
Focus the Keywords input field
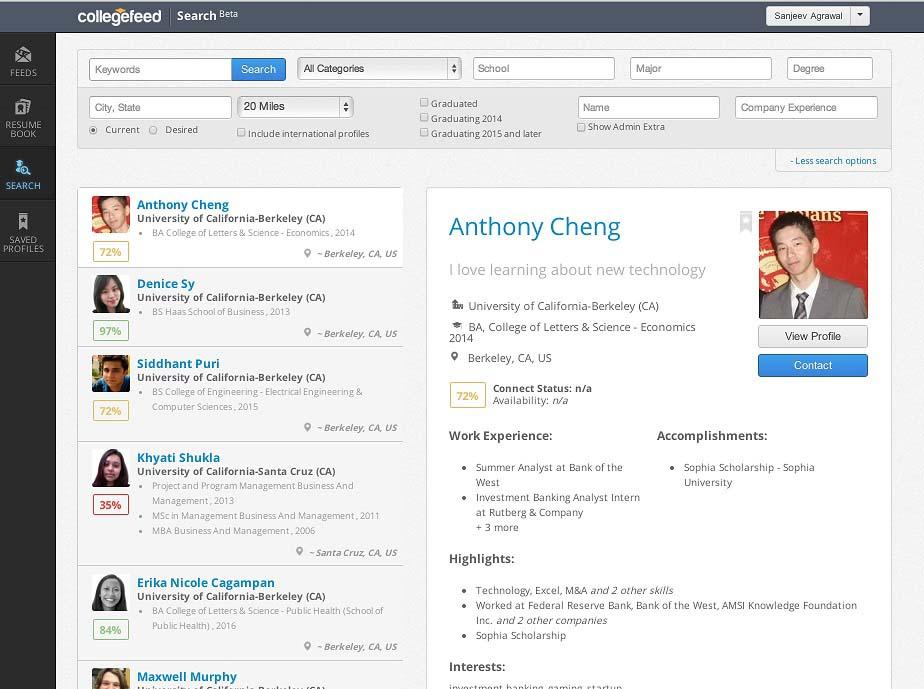click(160, 69)
